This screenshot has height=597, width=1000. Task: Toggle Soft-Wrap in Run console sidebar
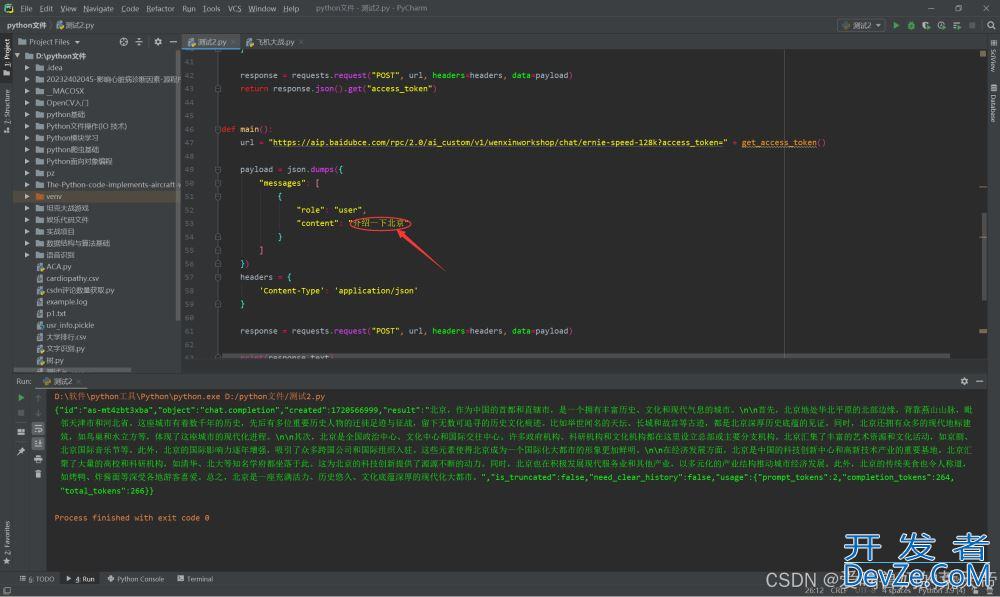coord(38,428)
